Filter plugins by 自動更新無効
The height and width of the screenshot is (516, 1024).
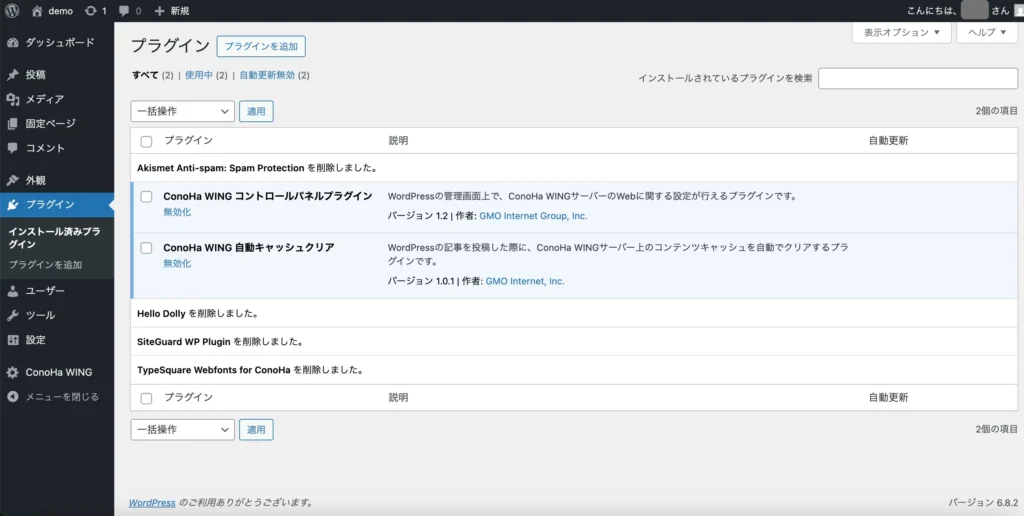pyautogui.click(x=267, y=75)
